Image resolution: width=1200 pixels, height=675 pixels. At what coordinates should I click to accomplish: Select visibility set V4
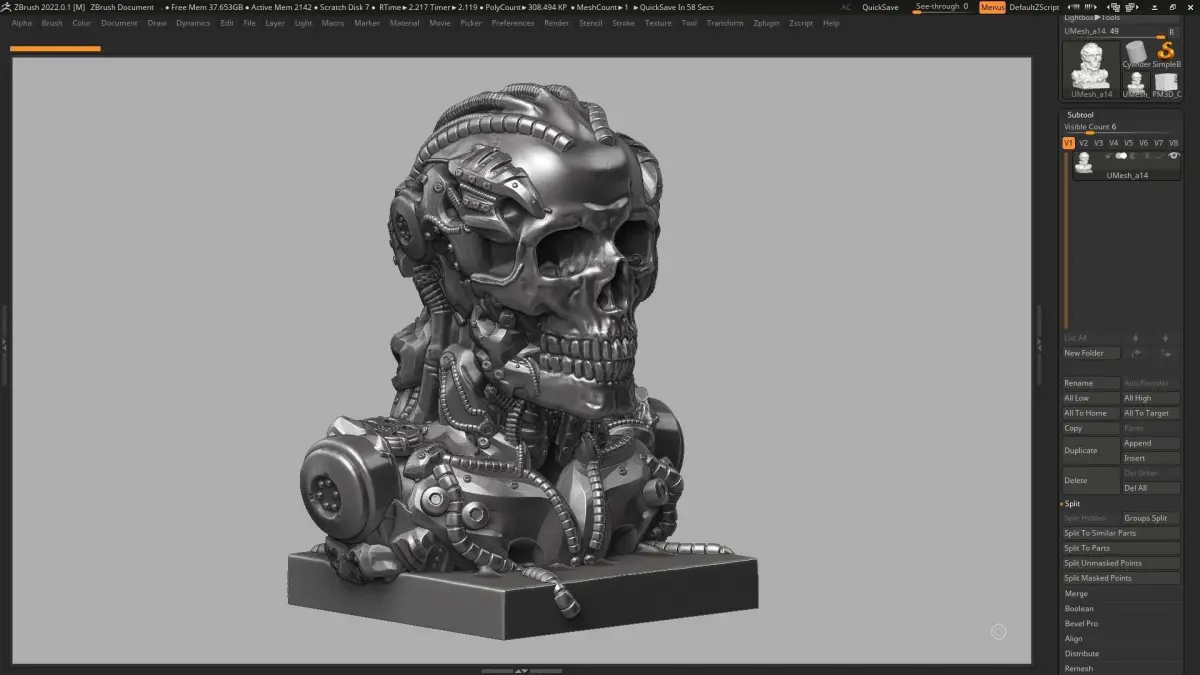pyautogui.click(x=1113, y=143)
